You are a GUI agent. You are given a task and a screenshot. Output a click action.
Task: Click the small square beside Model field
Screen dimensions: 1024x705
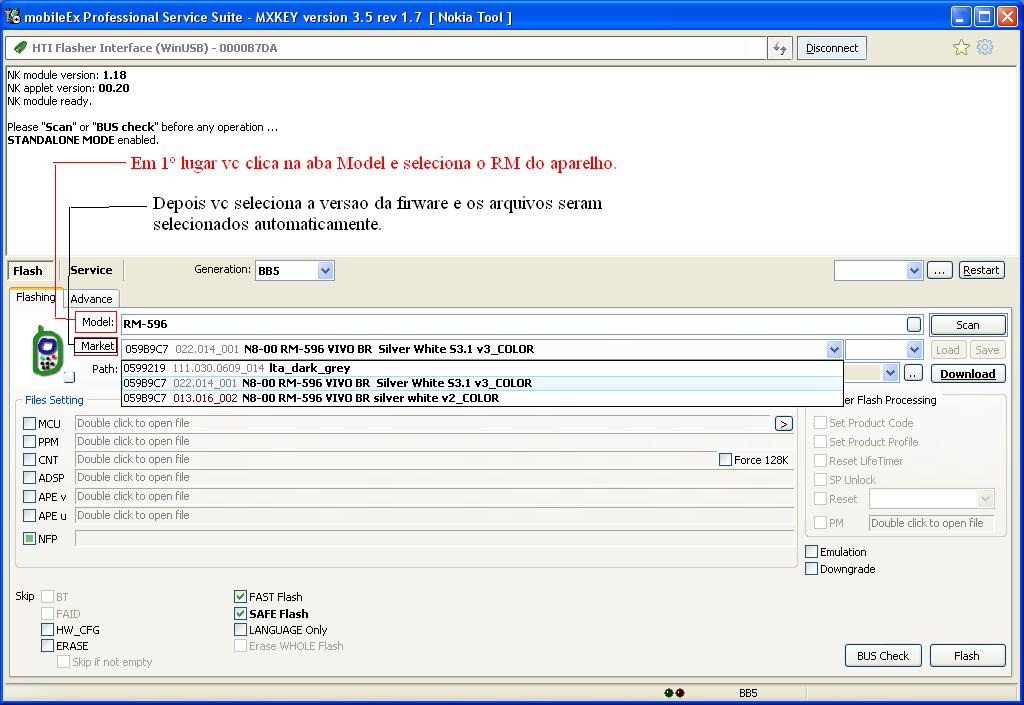coord(914,324)
